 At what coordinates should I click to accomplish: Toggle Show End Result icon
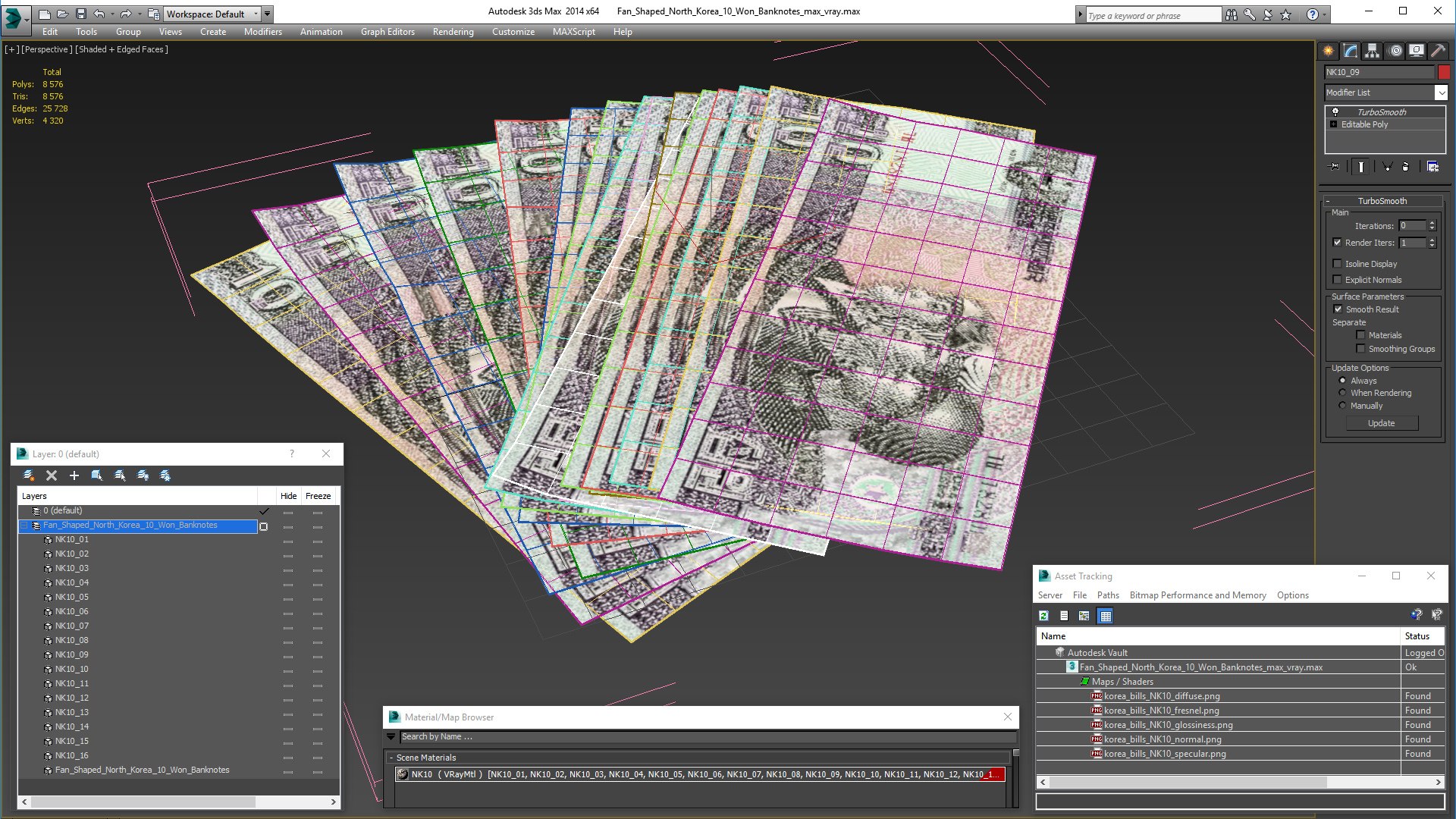[x=1361, y=167]
